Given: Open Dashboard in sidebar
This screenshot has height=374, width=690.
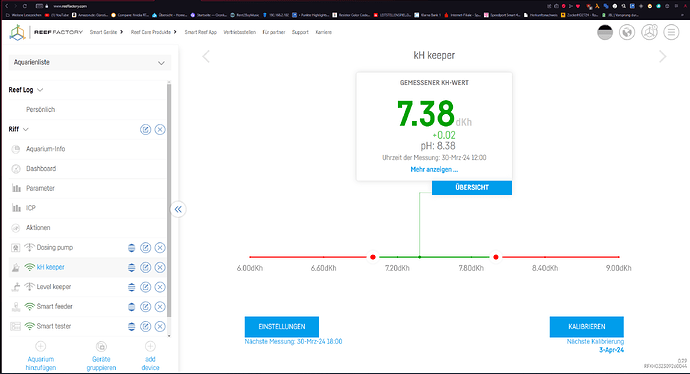Looking at the screenshot, I should point(41,169).
